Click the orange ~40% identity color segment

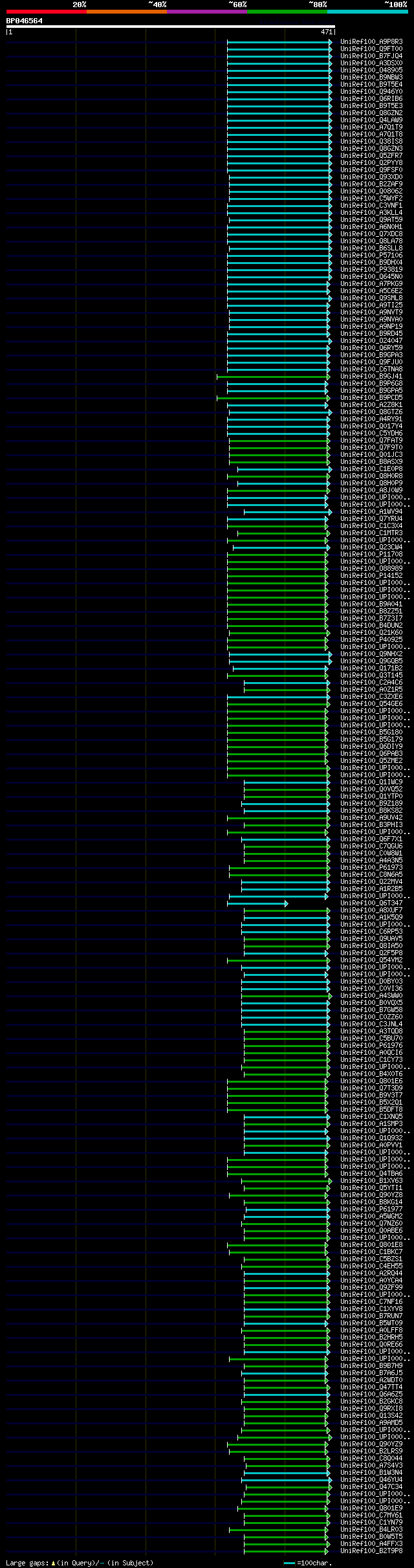[126, 12]
